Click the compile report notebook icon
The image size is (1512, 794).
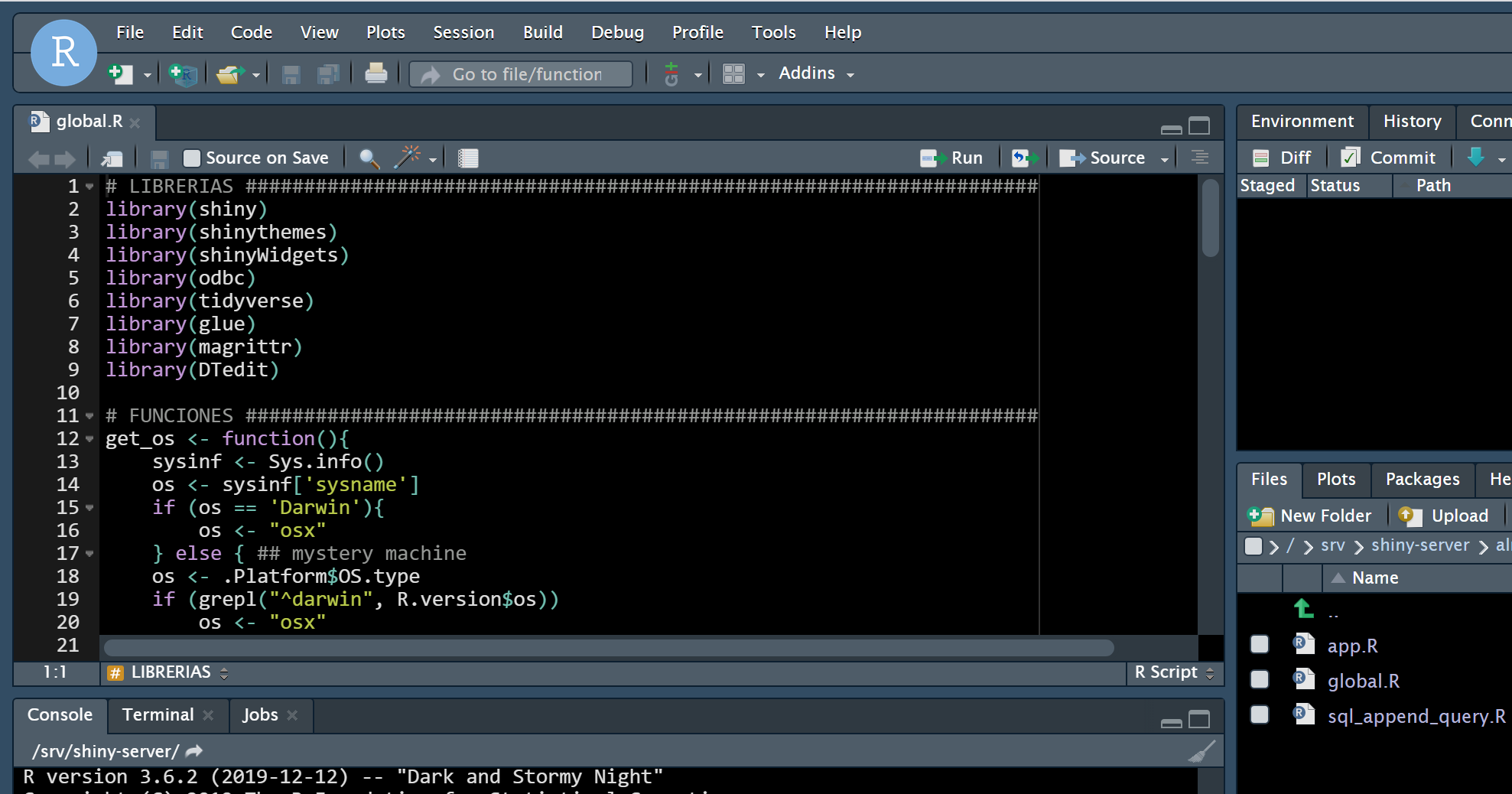click(468, 158)
